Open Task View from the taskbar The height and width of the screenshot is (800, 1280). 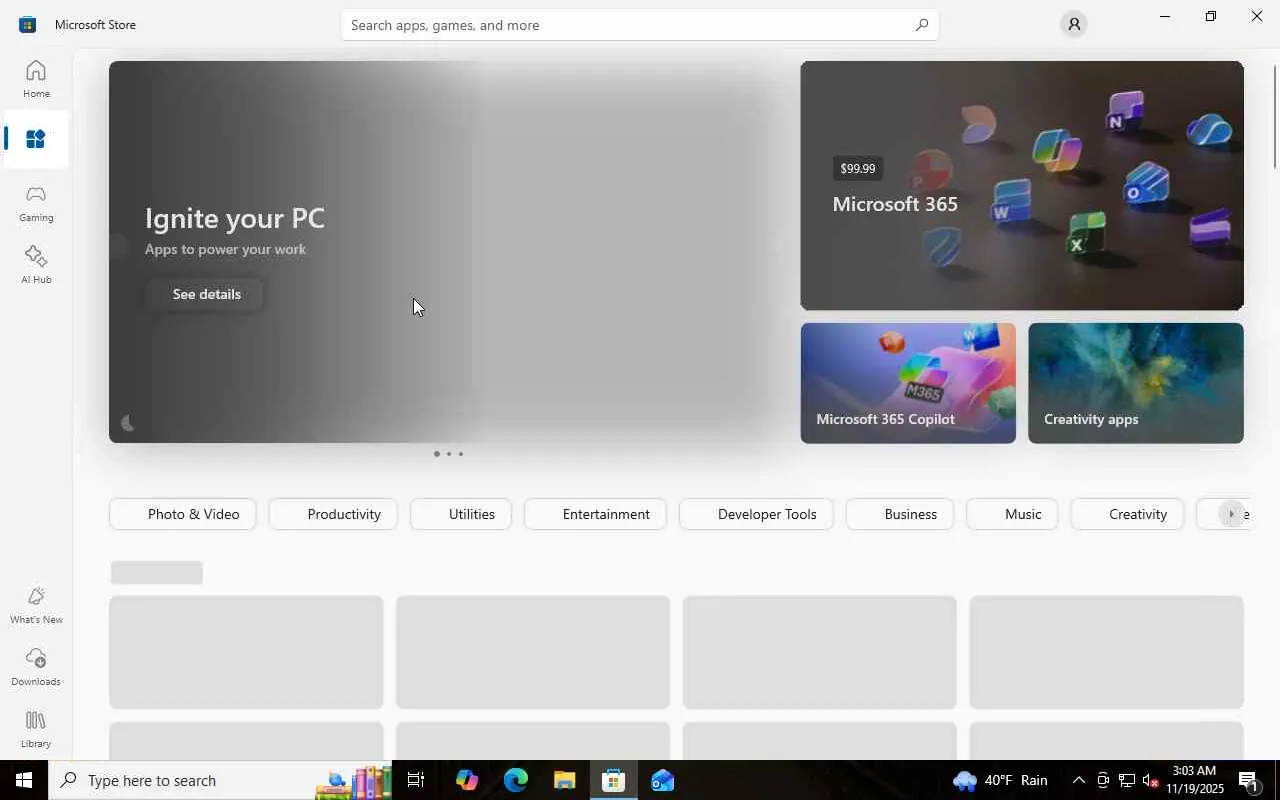tap(417, 780)
